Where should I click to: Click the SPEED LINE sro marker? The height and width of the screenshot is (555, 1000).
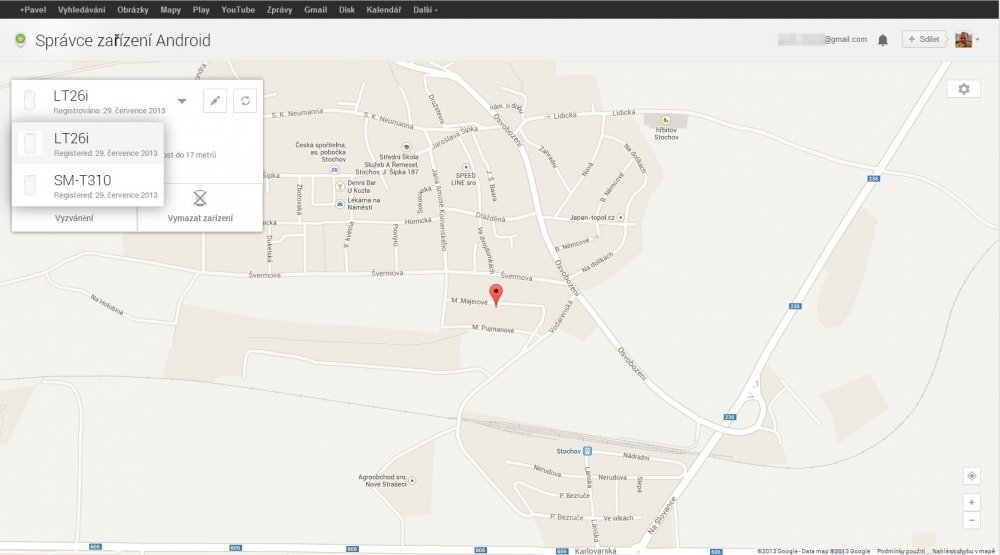(466, 167)
